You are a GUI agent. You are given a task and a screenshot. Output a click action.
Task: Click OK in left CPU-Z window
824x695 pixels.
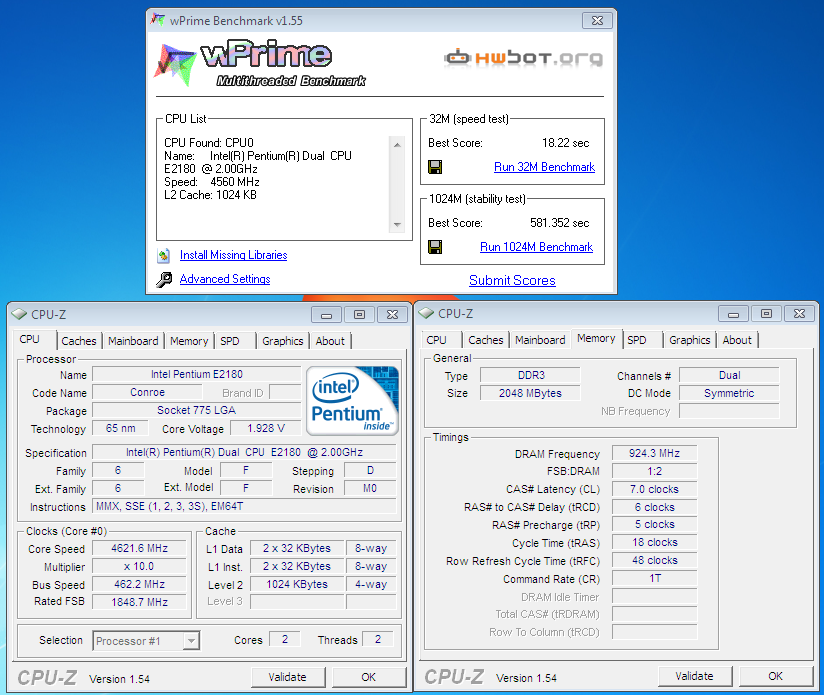point(368,677)
